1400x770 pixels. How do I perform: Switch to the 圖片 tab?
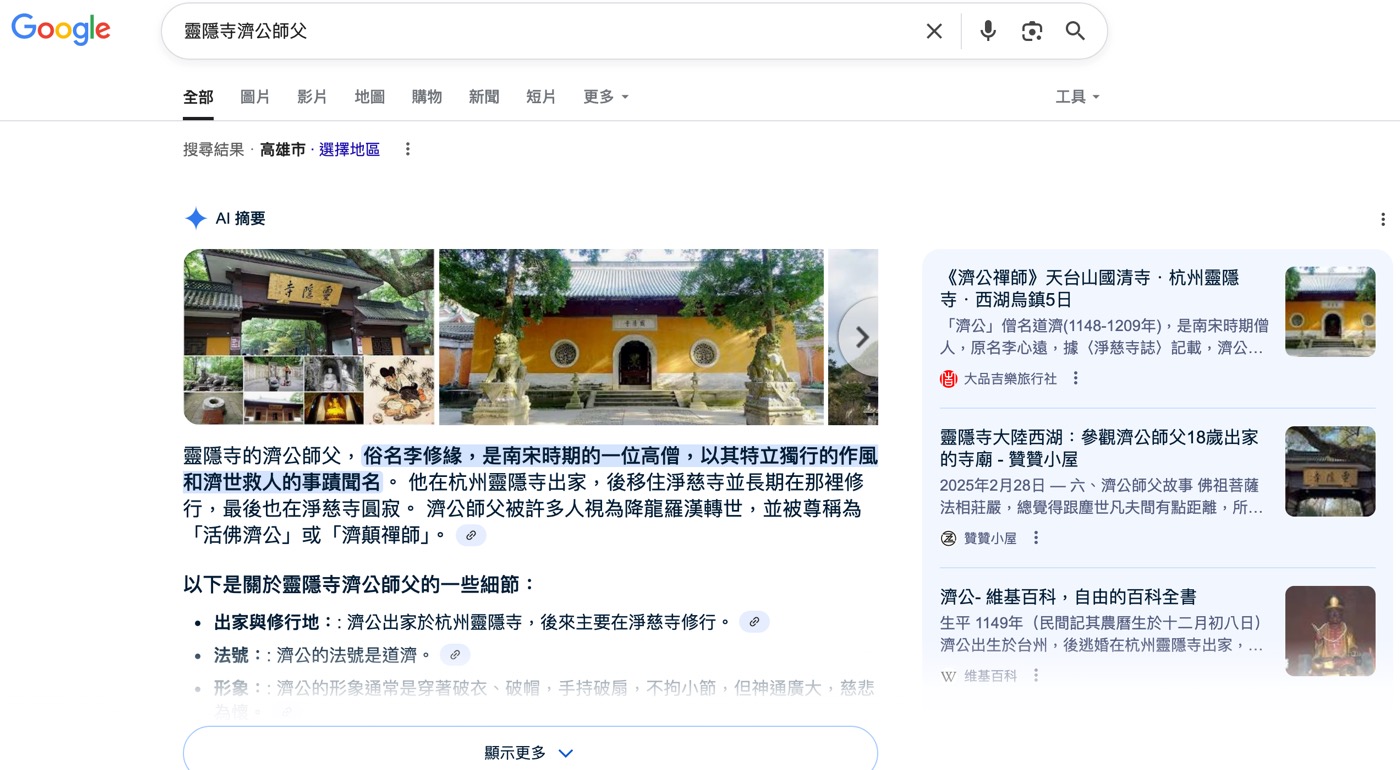[255, 97]
